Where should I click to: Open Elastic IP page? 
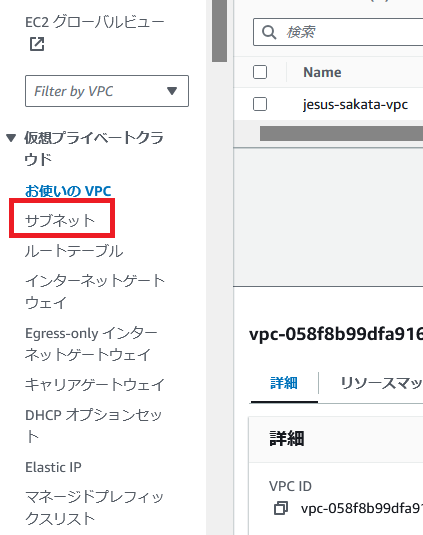coord(54,467)
